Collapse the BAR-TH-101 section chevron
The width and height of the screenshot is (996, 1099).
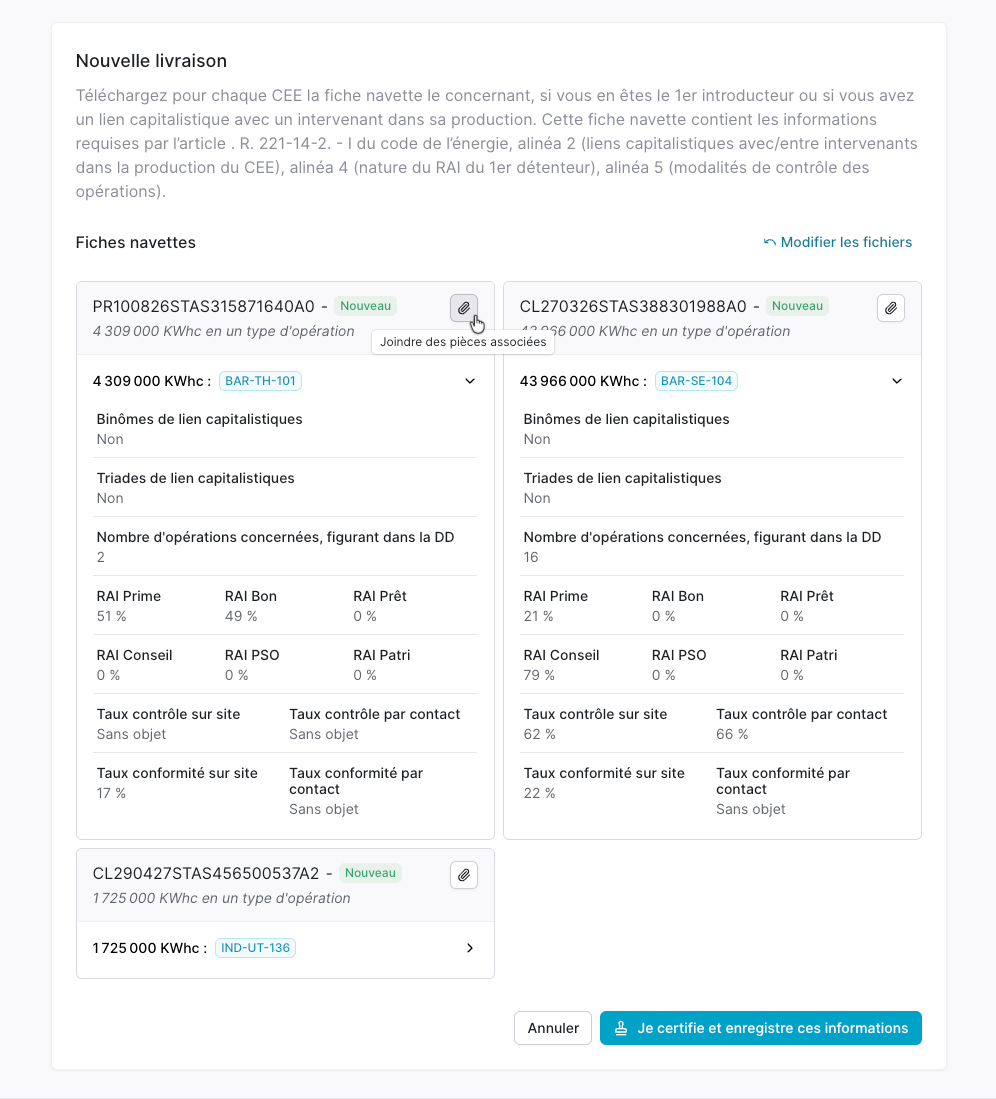470,381
